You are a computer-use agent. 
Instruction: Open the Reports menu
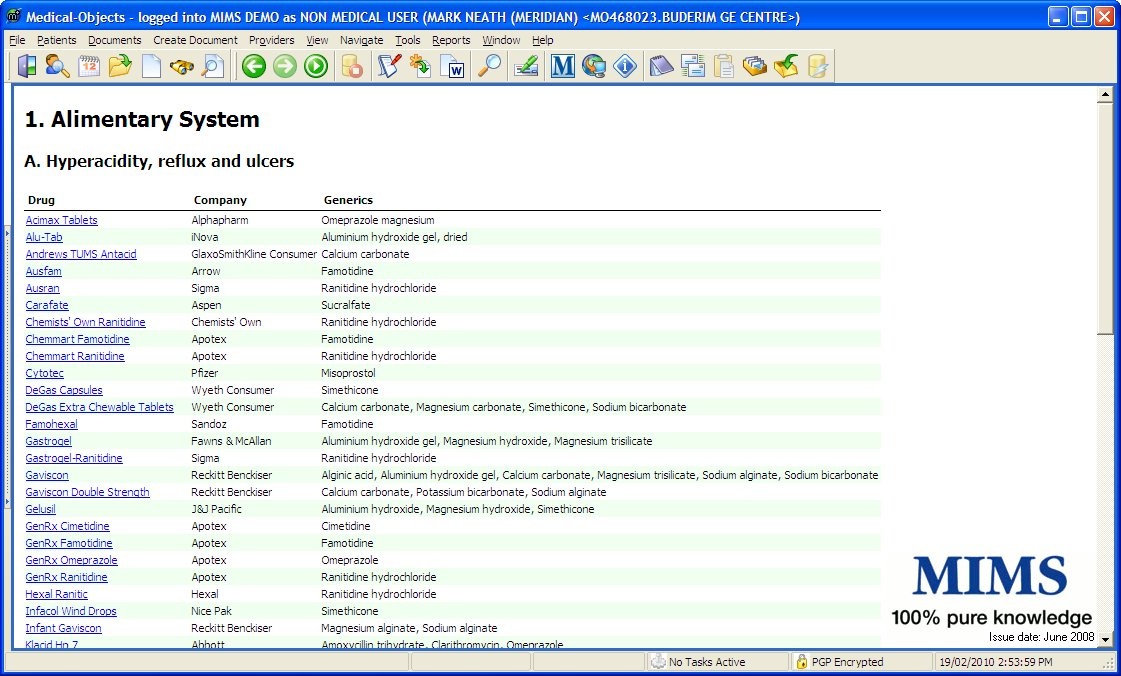[451, 40]
